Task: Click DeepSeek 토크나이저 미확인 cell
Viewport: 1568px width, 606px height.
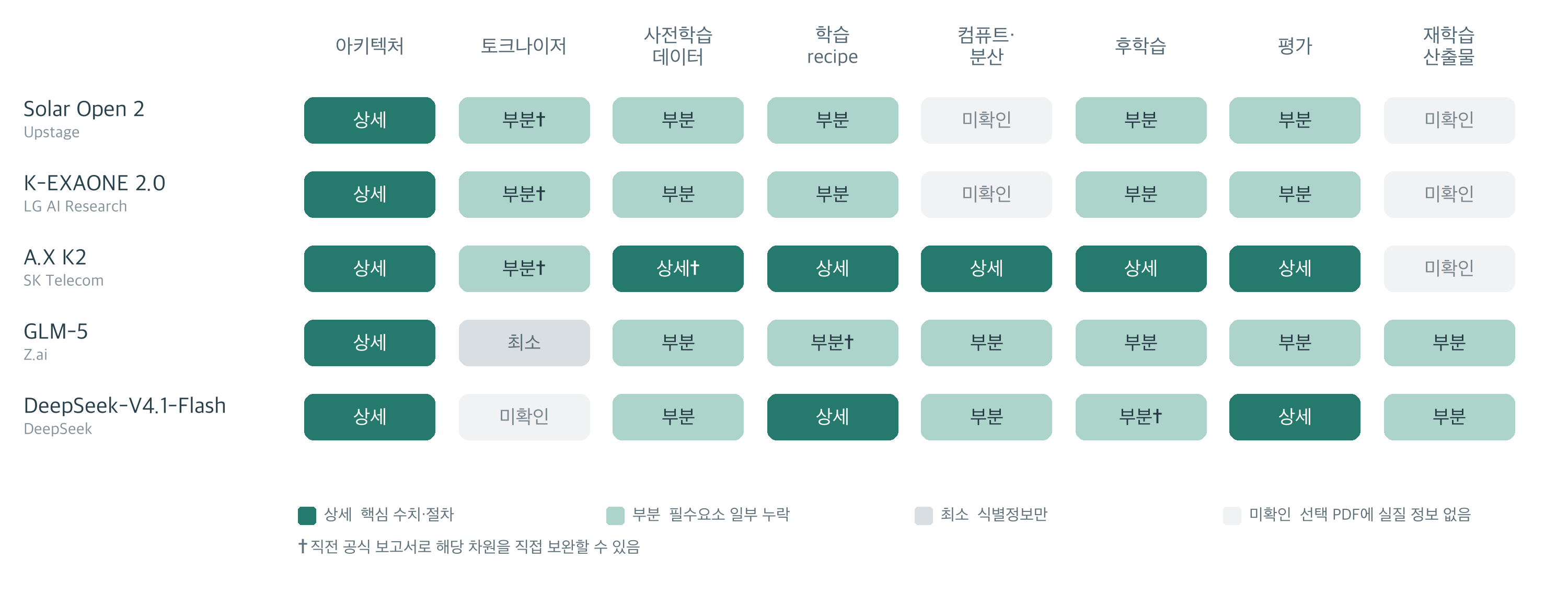Action: (x=524, y=417)
